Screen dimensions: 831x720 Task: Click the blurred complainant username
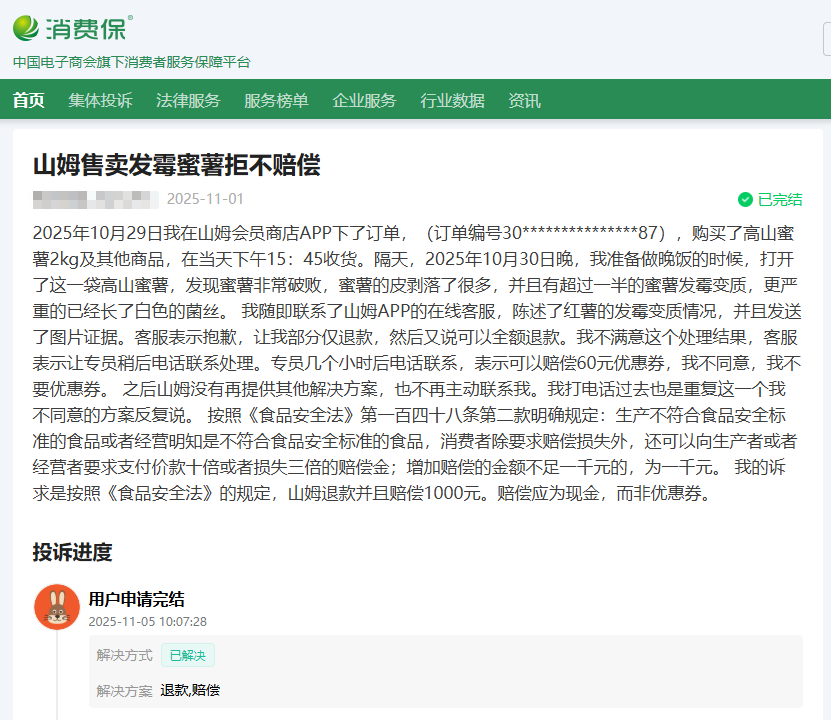coord(95,199)
